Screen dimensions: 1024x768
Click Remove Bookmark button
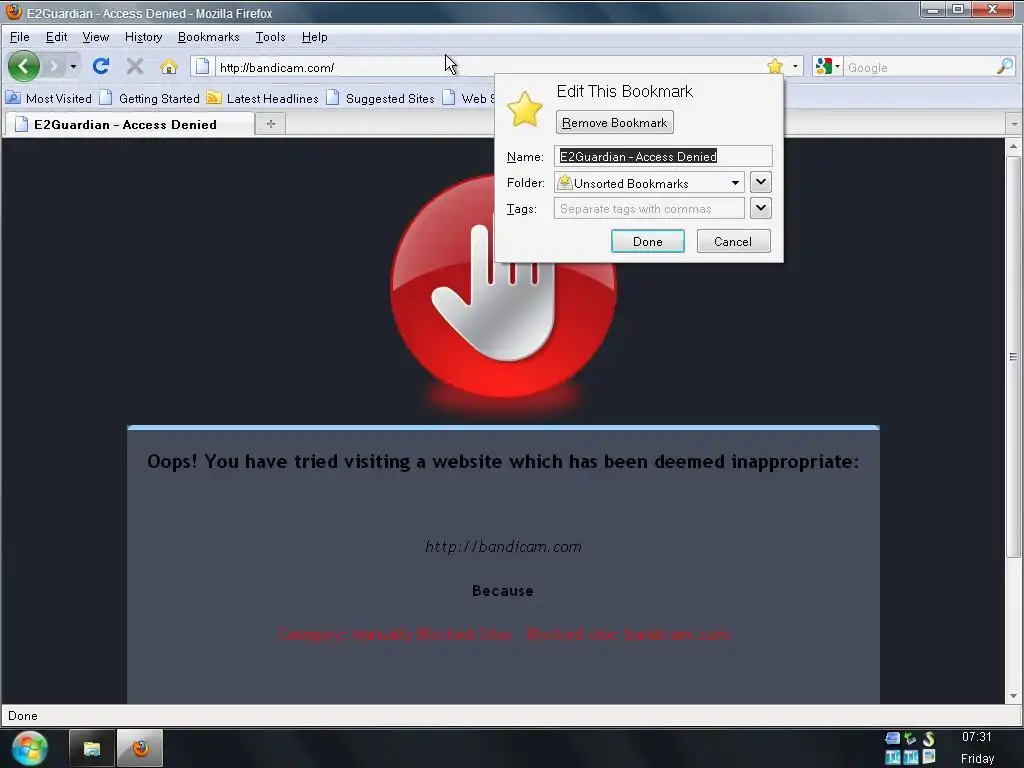click(614, 123)
